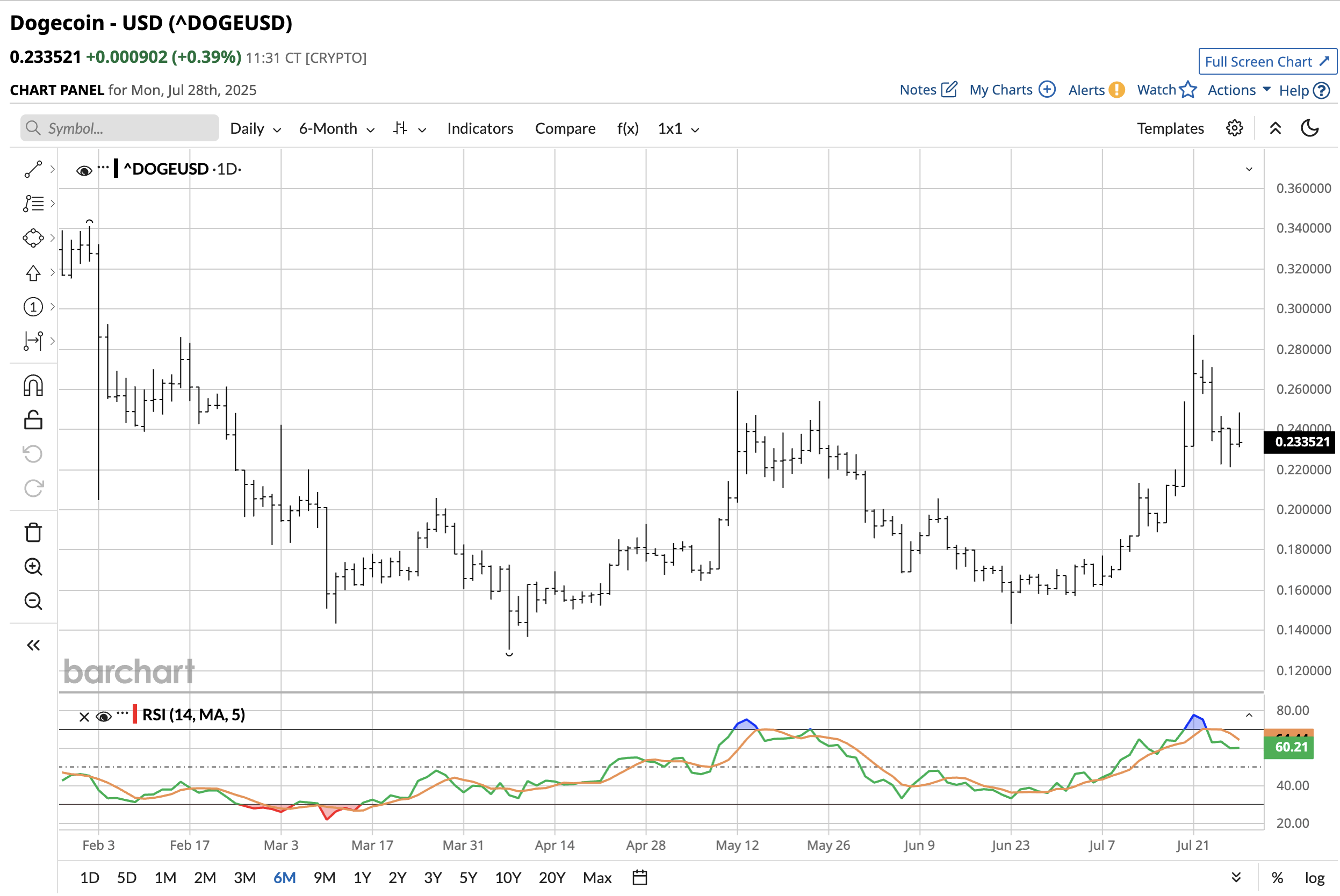Open the 6-Month period dropdown
Viewport: 1340px width, 896px height.
[x=336, y=128]
